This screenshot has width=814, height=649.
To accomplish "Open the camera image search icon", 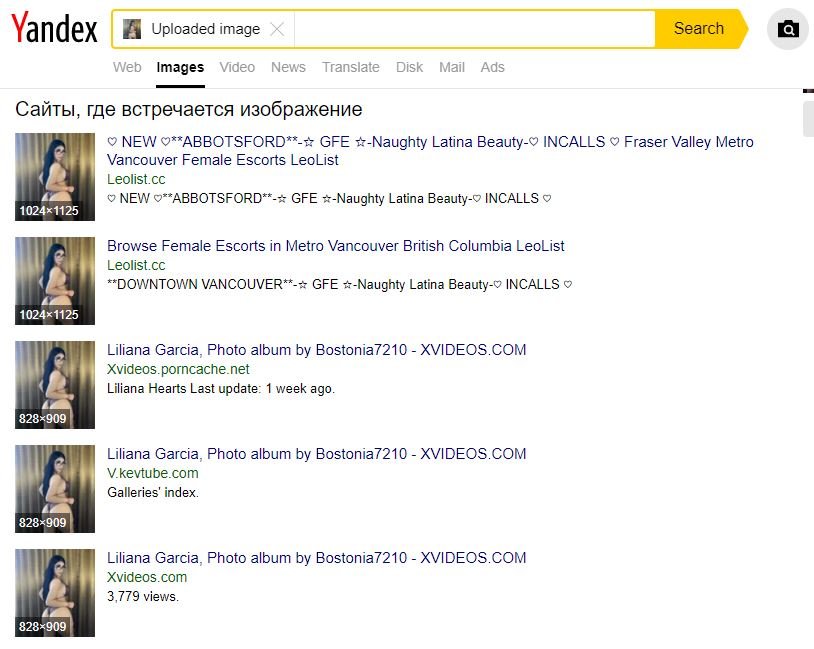I will point(788,29).
